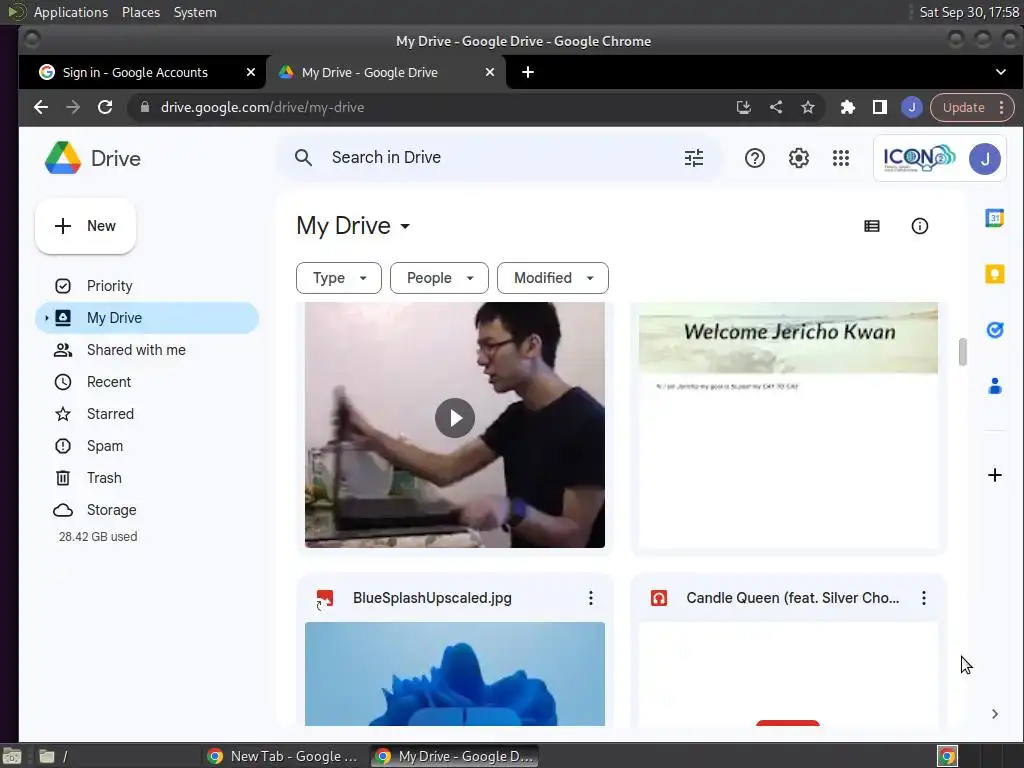The height and width of the screenshot is (768, 1024).
Task: Open the Google account avatar J in Drive
Action: pos(984,159)
